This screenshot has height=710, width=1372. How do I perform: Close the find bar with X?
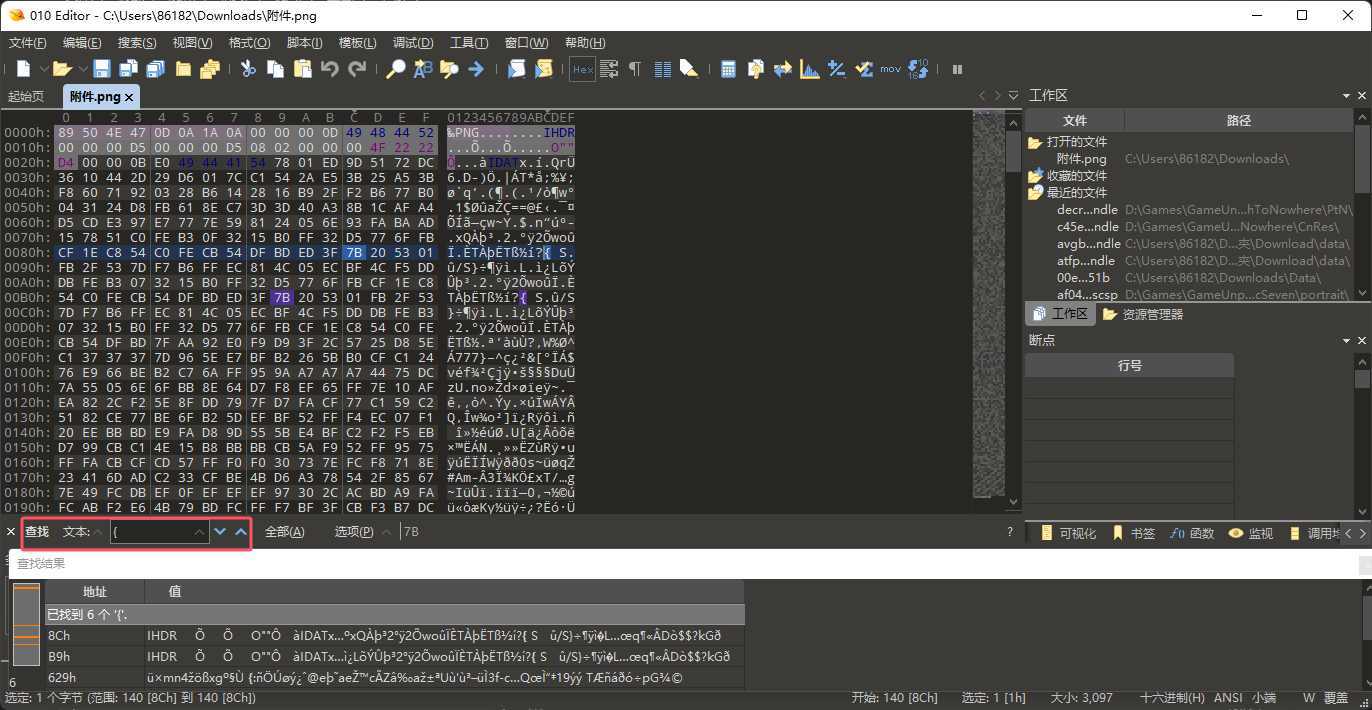click(x=11, y=532)
